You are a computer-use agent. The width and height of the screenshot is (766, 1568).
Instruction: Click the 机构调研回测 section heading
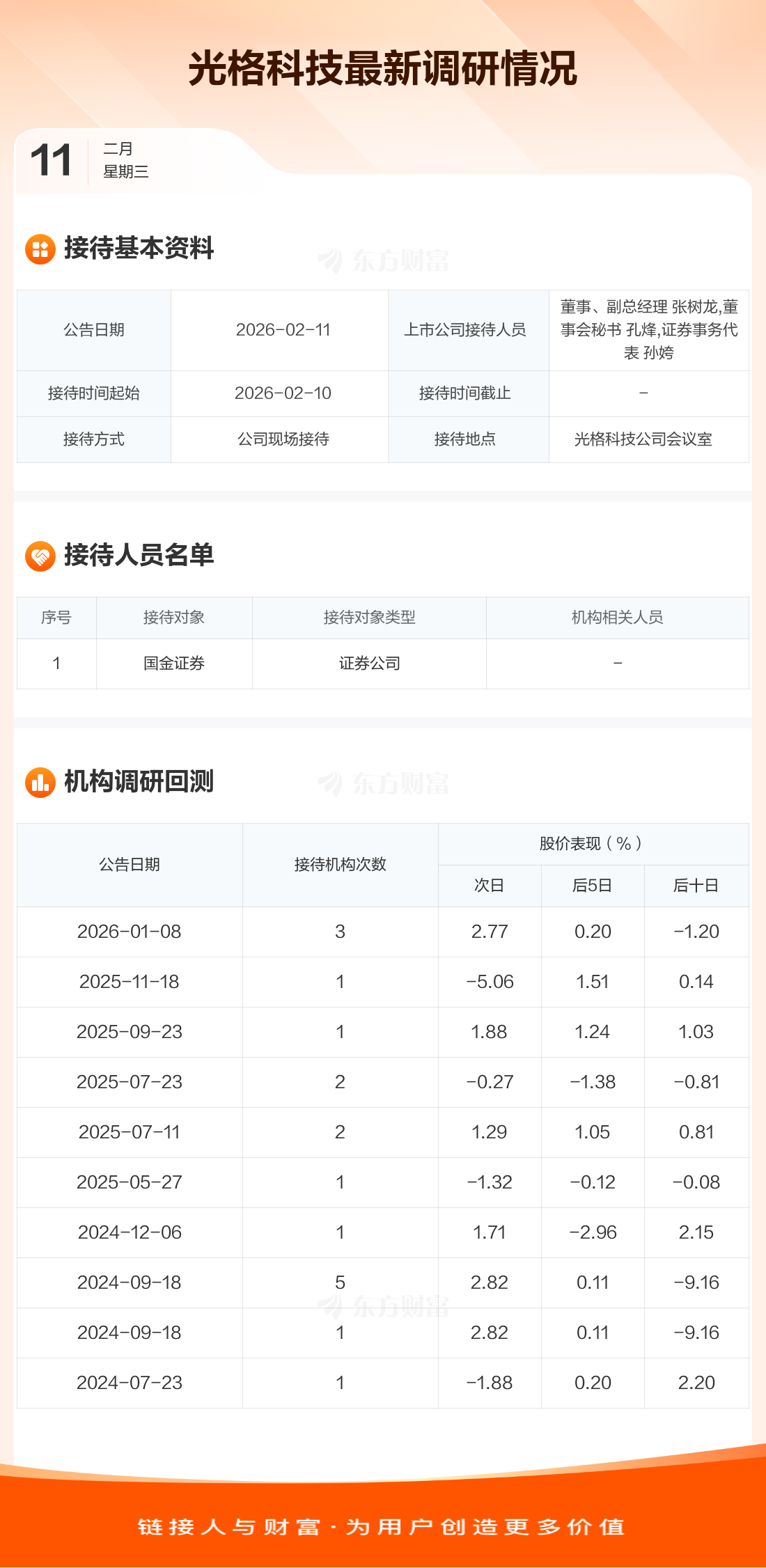139,782
